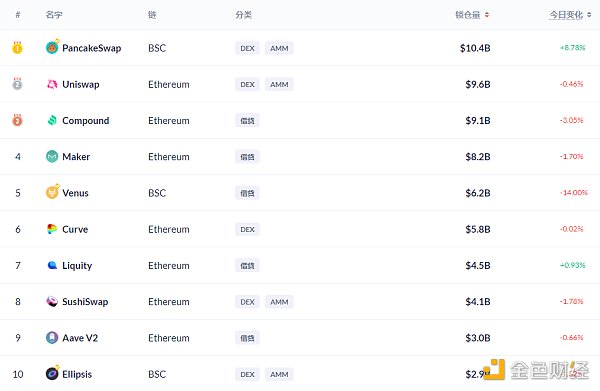Click the Uniswap unicorn icon
600x391 pixels.
click(52, 84)
